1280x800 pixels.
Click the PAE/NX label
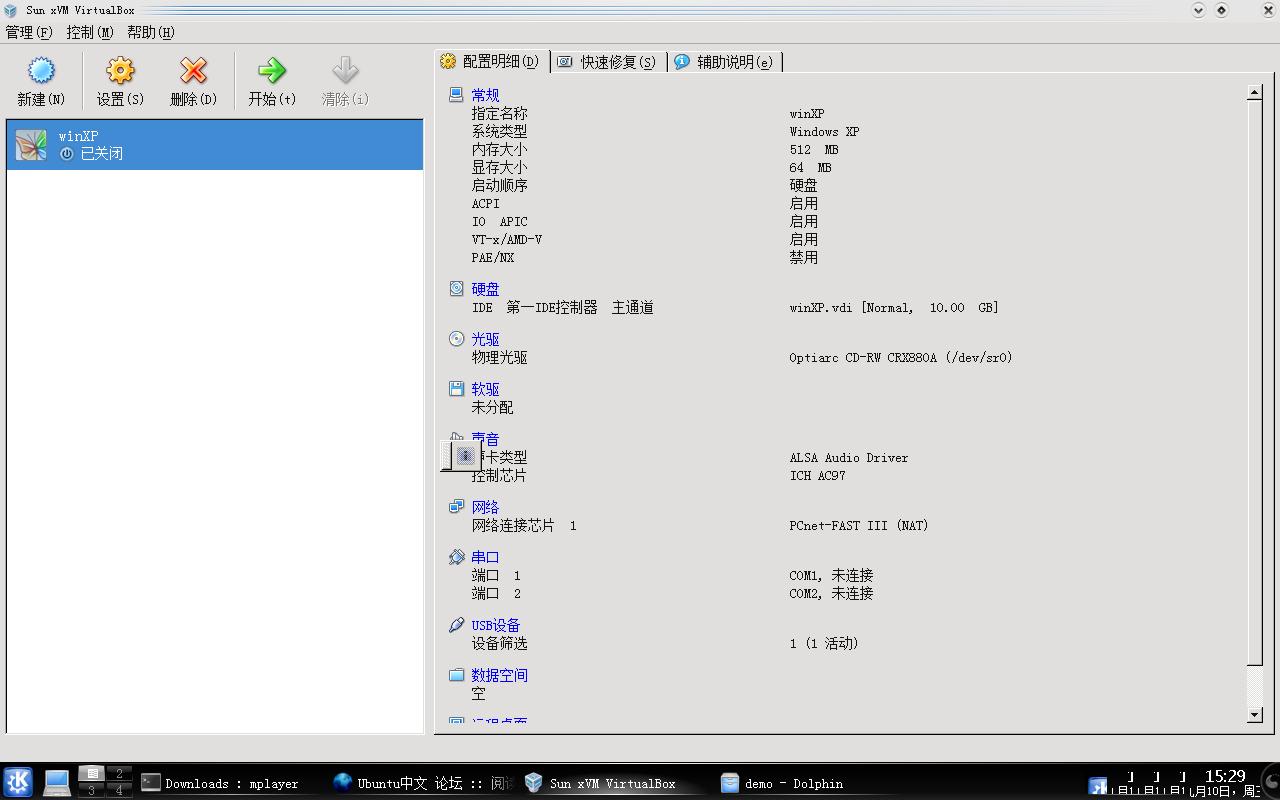pyautogui.click(x=493, y=257)
